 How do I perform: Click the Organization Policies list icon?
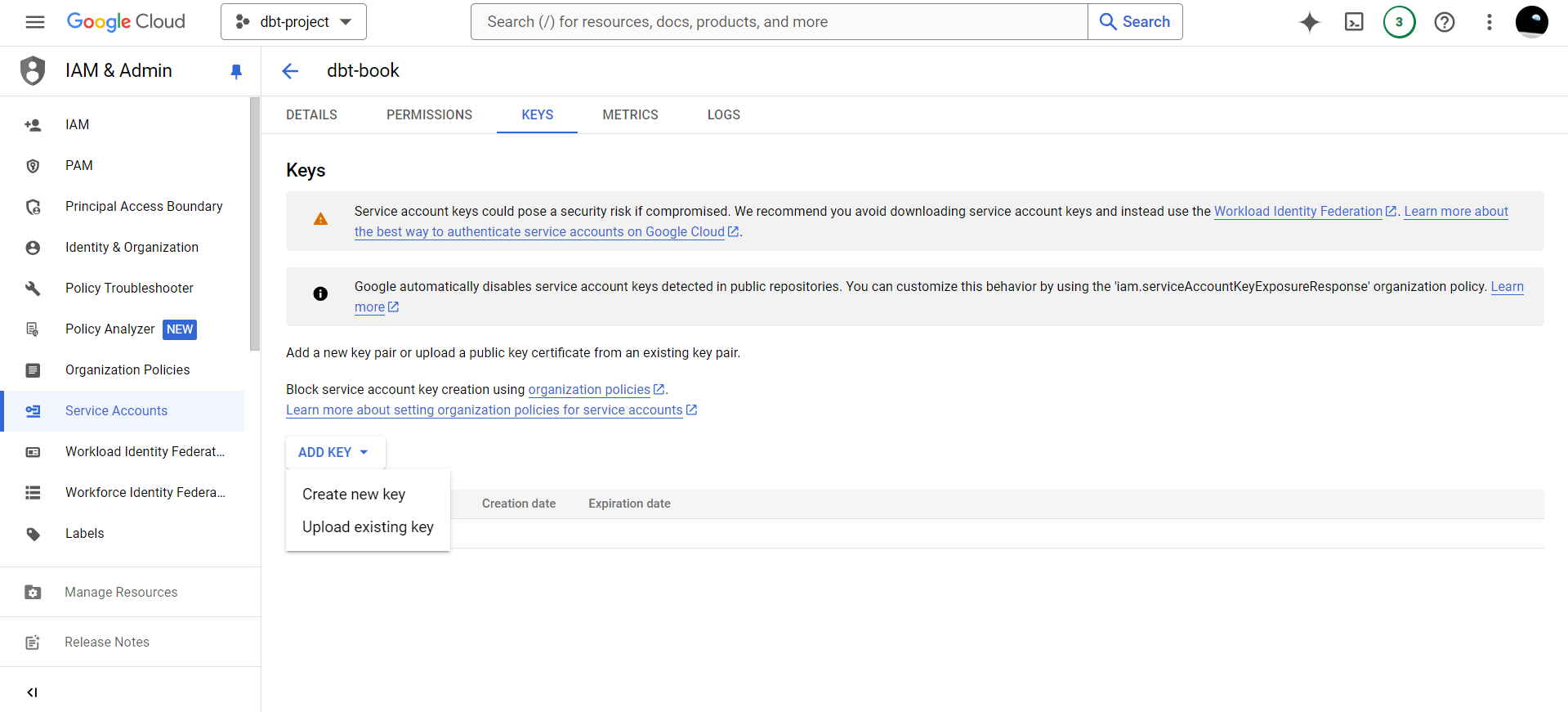[x=33, y=370]
